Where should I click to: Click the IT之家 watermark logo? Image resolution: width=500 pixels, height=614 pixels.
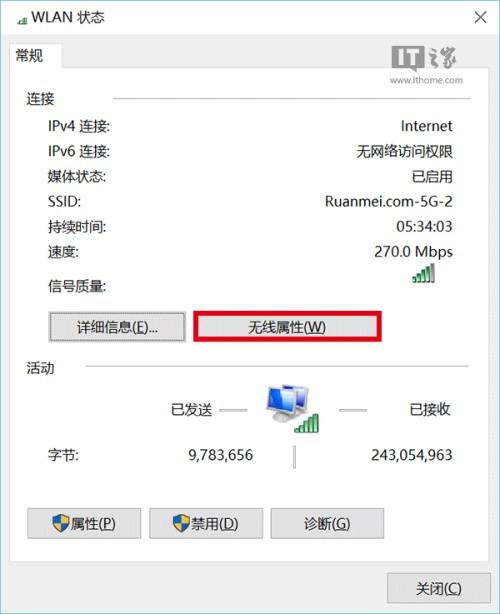coord(424,58)
